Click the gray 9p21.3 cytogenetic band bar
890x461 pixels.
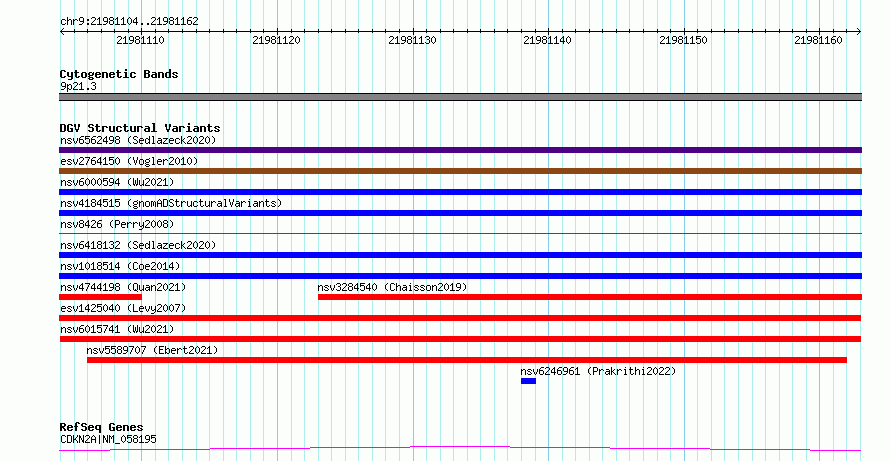coord(460,97)
